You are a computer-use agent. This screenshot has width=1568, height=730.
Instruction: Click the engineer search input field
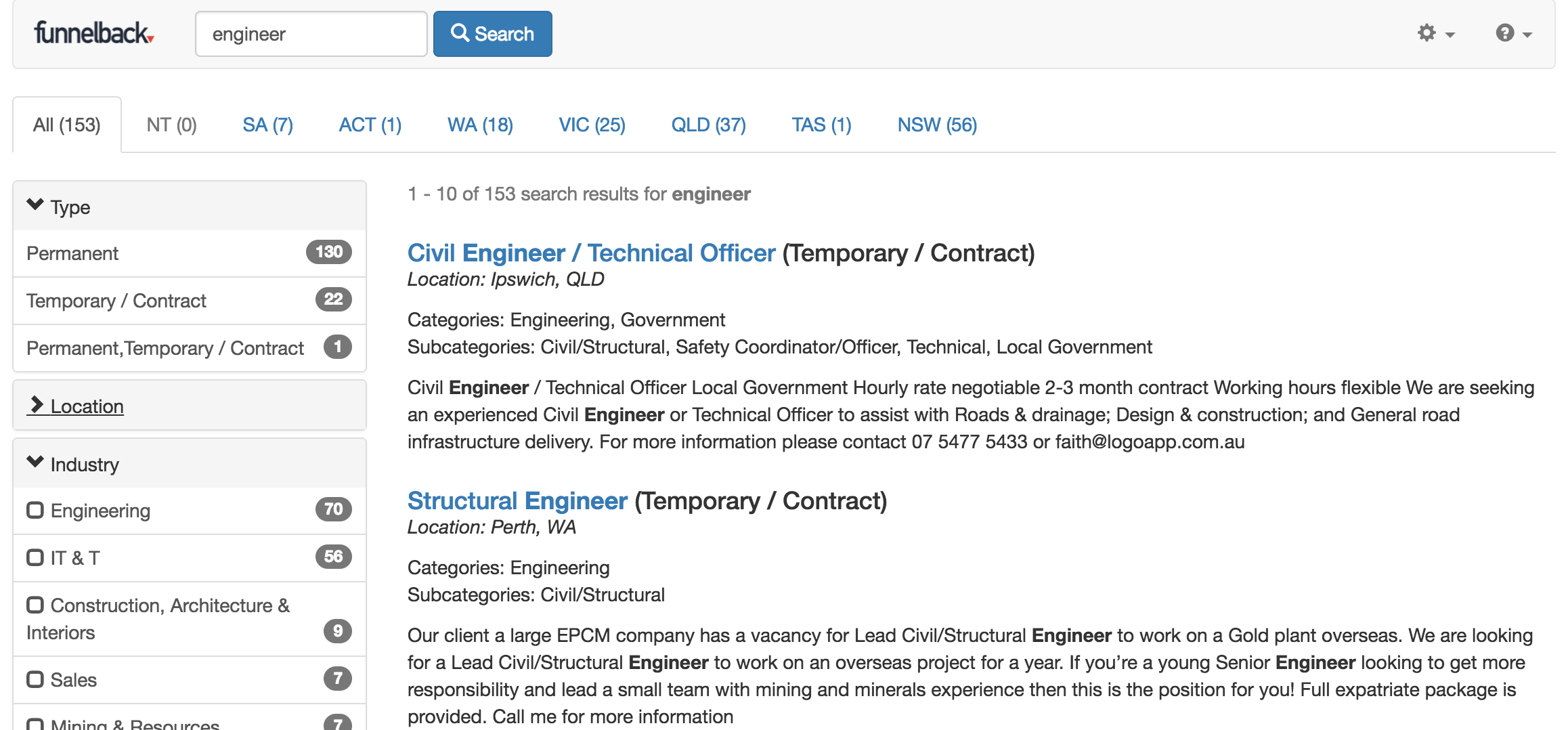(x=311, y=34)
